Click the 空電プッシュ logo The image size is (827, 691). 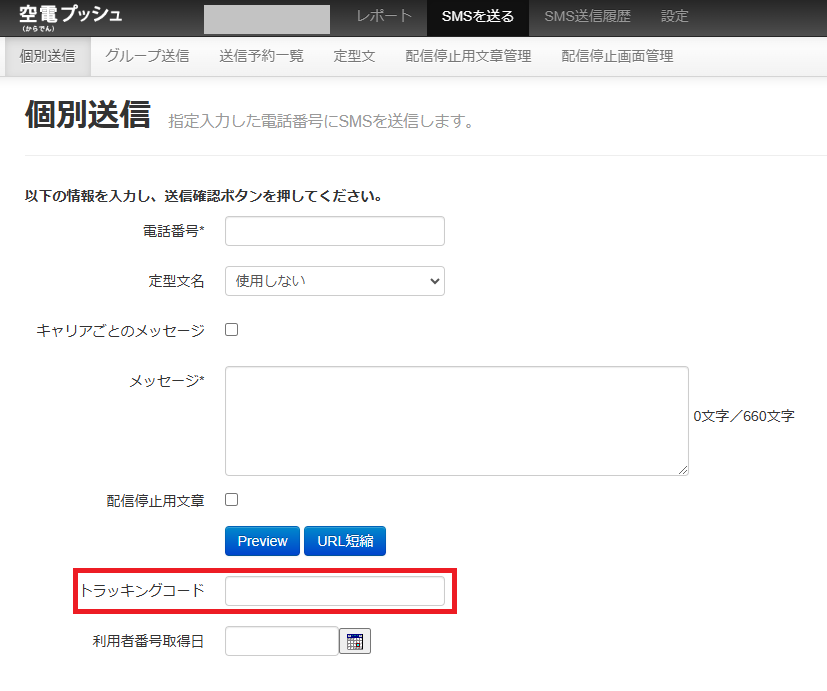pos(71,17)
